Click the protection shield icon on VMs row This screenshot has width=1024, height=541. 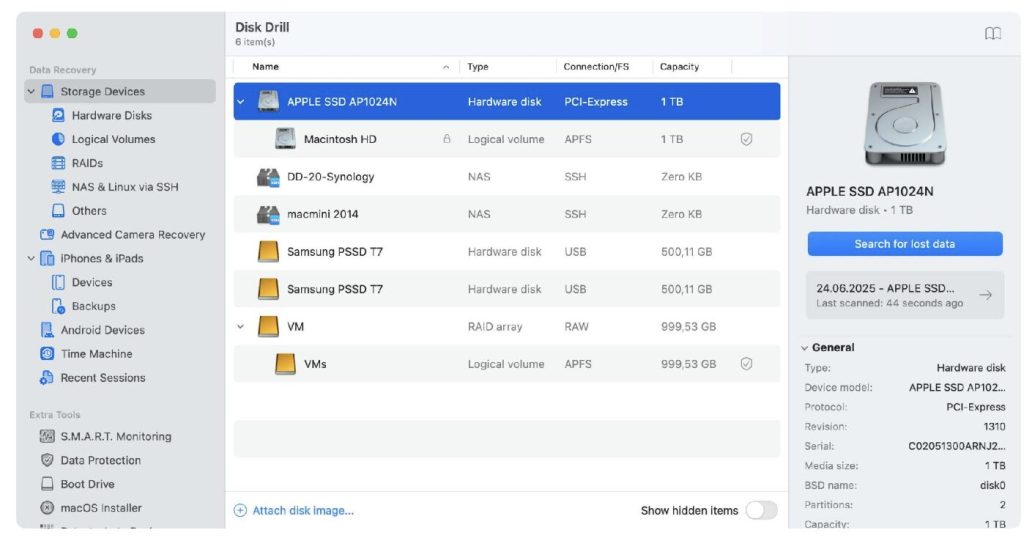746,364
